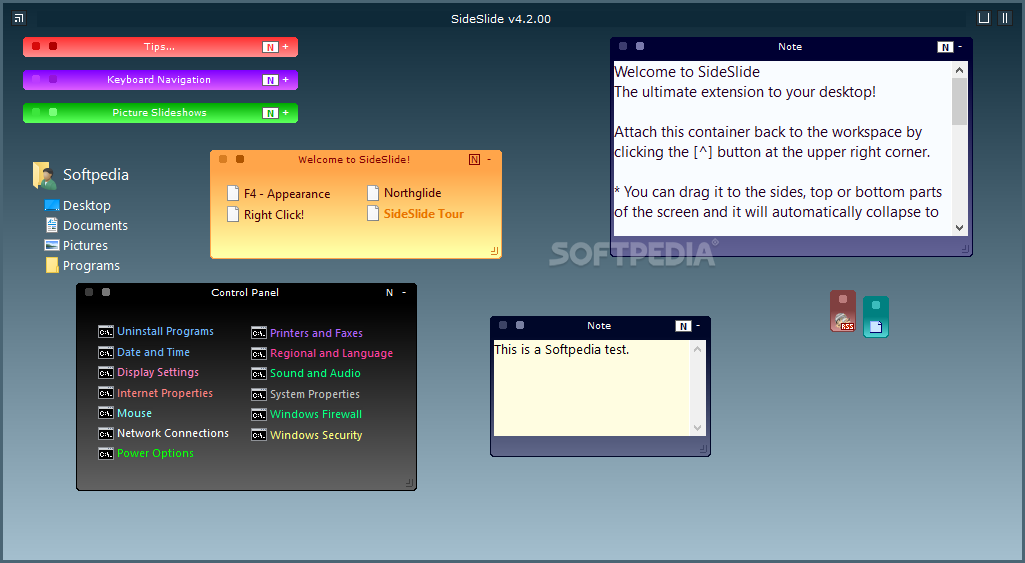The width and height of the screenshot is (1025, 563).
Task: Toggle the N button on Tips container
Action: (x=270, y=47)
